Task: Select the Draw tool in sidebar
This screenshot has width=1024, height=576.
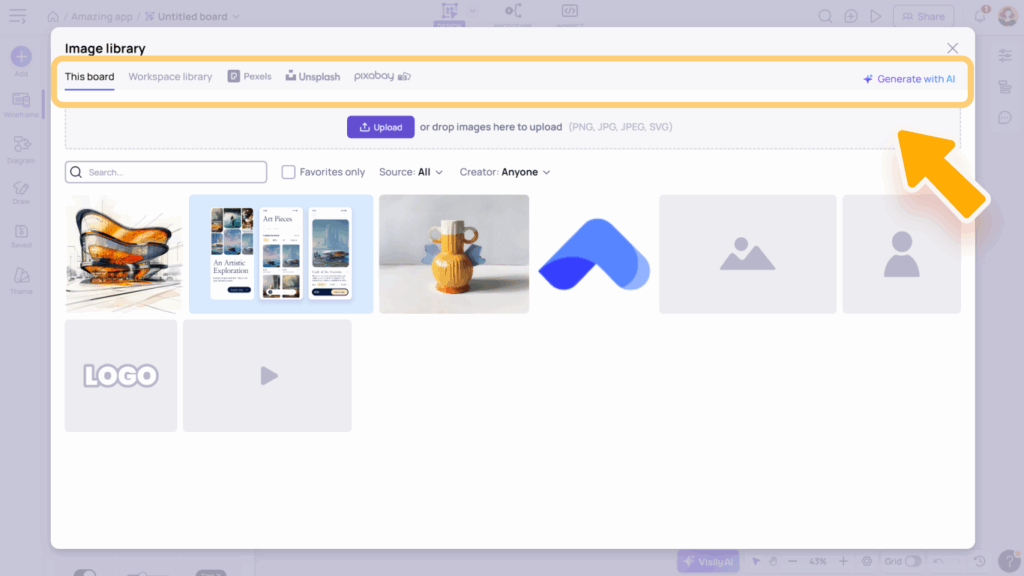Action: [21, 190]
